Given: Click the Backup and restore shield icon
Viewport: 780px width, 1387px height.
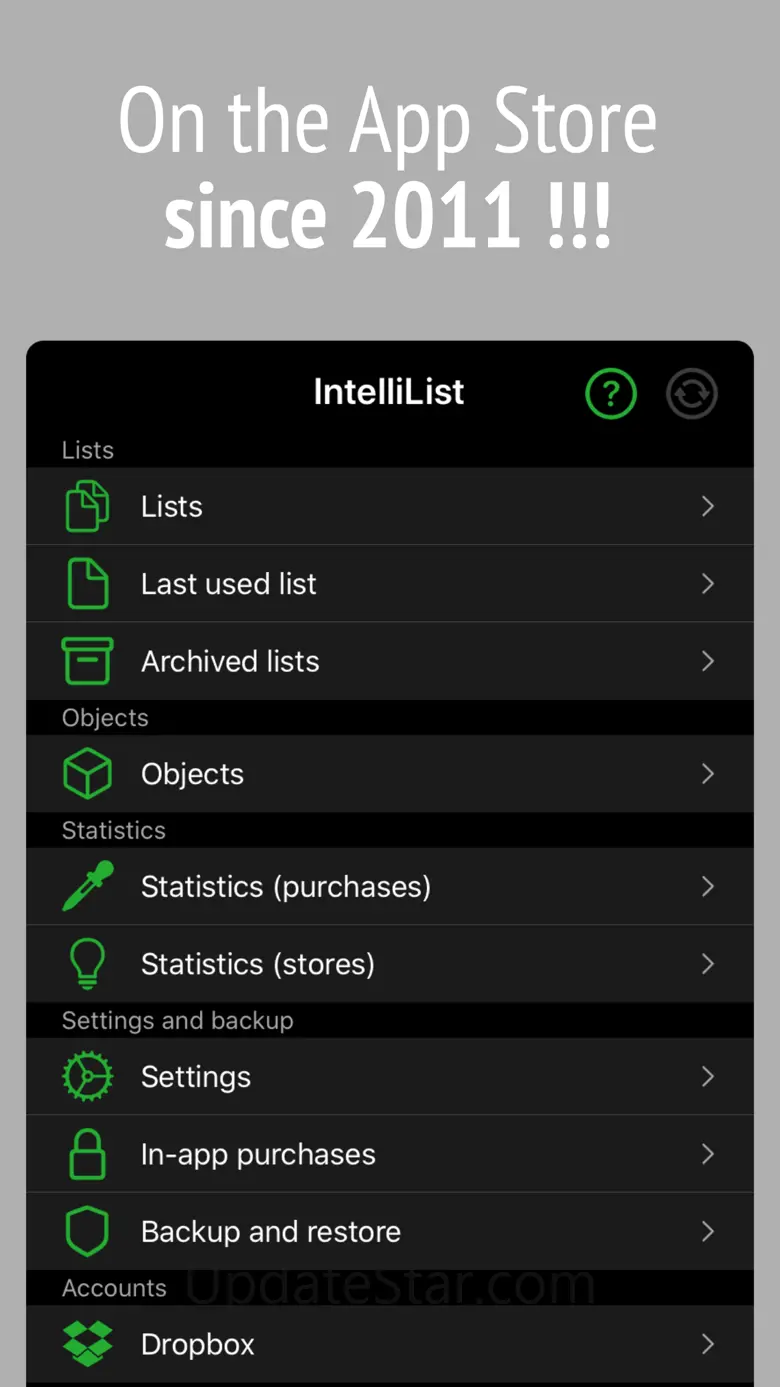Looking at the screenshot, I should [87, 1231].
